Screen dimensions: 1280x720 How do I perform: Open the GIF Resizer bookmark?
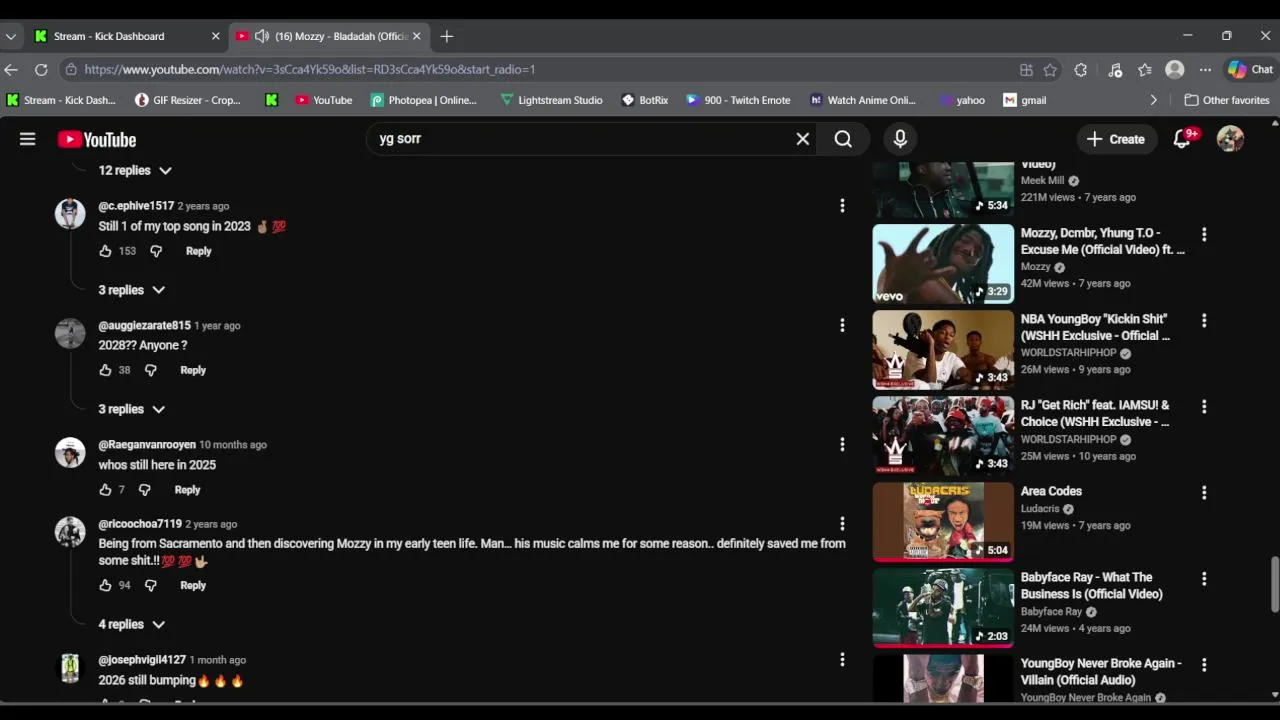[x=188, y=100]
